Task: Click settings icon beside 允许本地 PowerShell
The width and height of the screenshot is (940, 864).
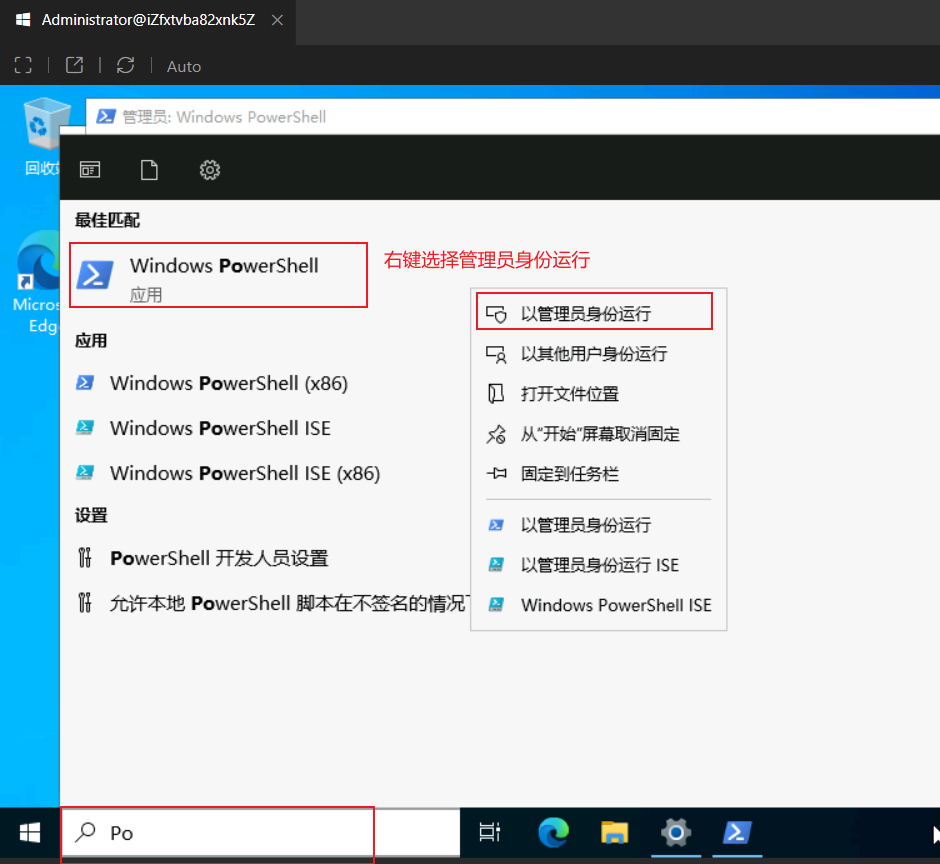Action: [85, 603]
